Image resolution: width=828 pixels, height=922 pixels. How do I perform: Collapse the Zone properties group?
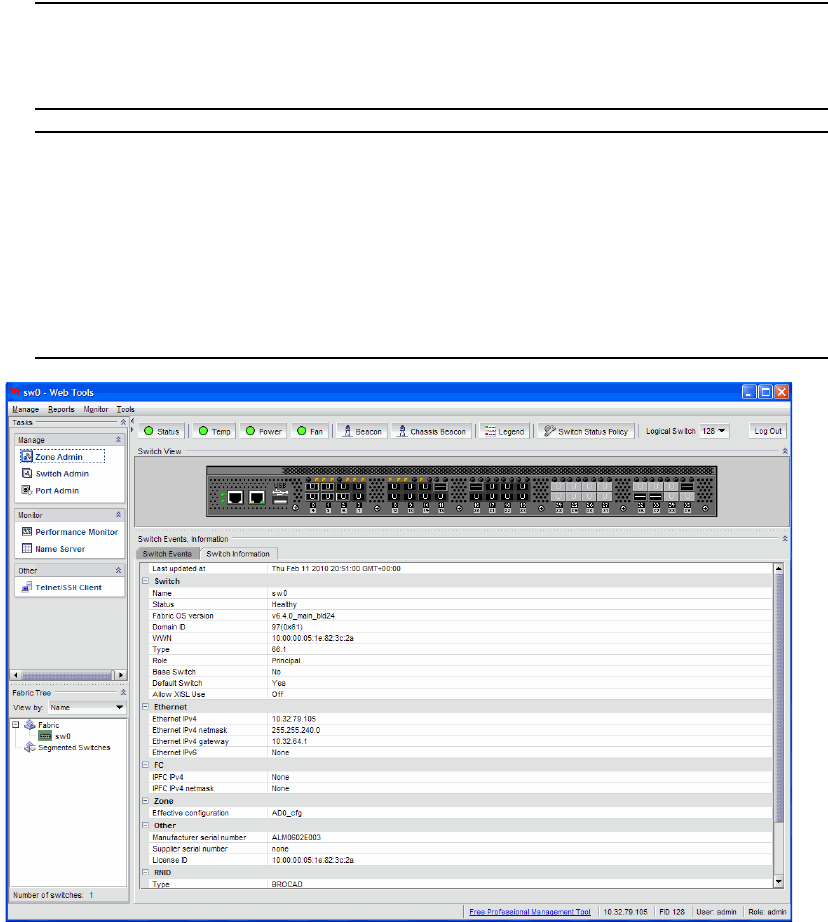145,801
